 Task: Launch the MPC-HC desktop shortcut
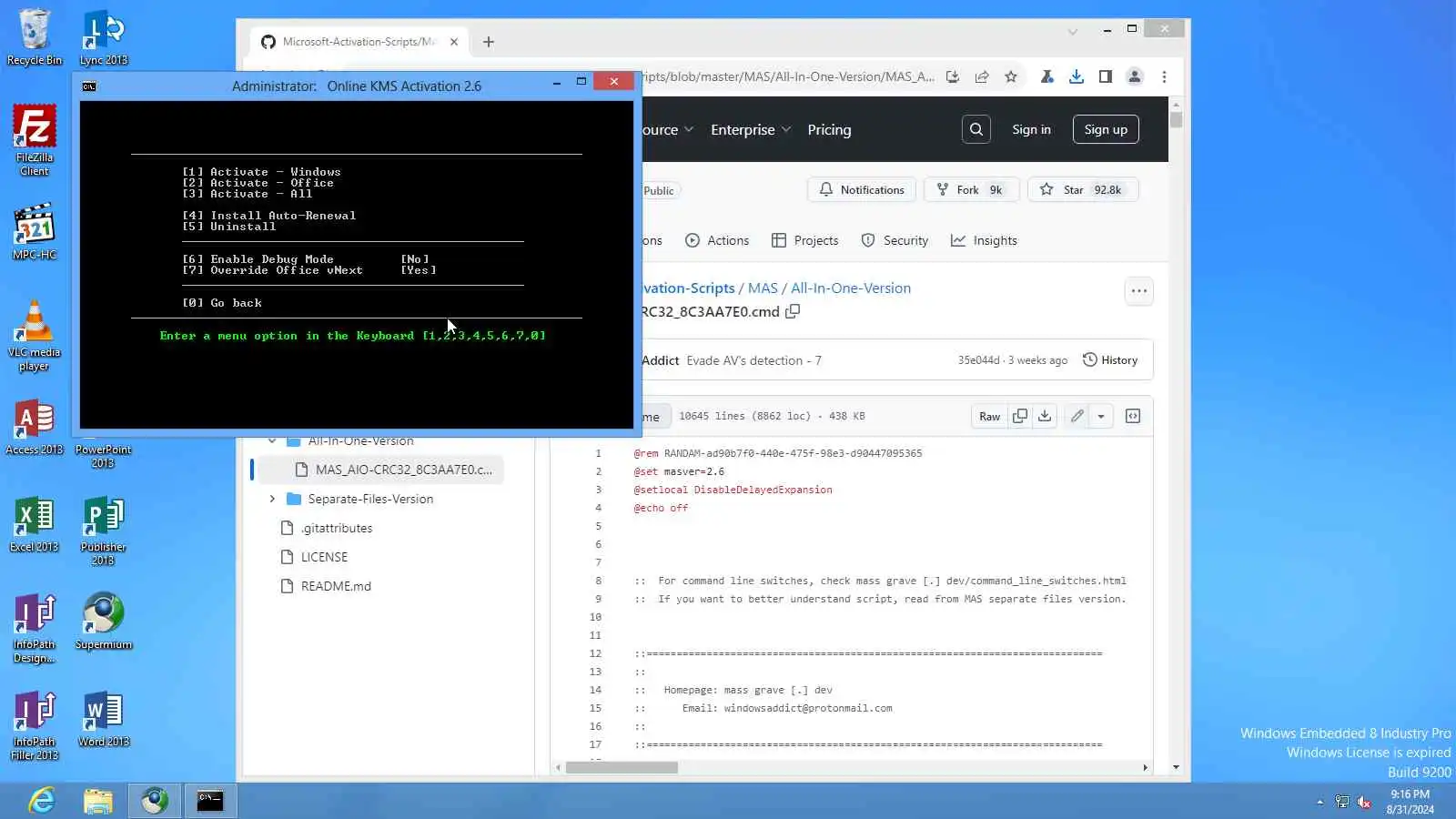click(x=35, y=231)
